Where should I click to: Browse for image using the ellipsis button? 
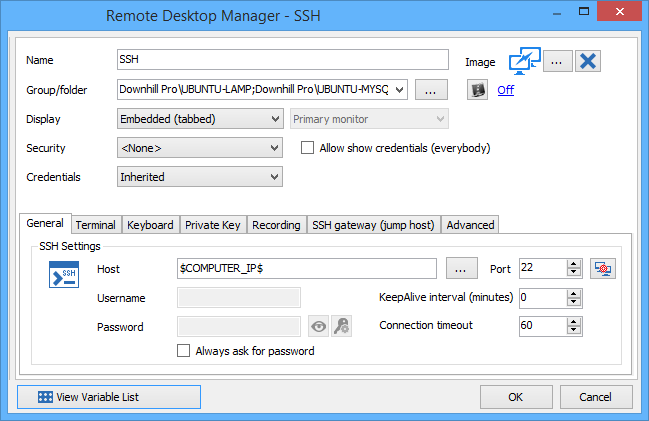click(x=557, y=61)
